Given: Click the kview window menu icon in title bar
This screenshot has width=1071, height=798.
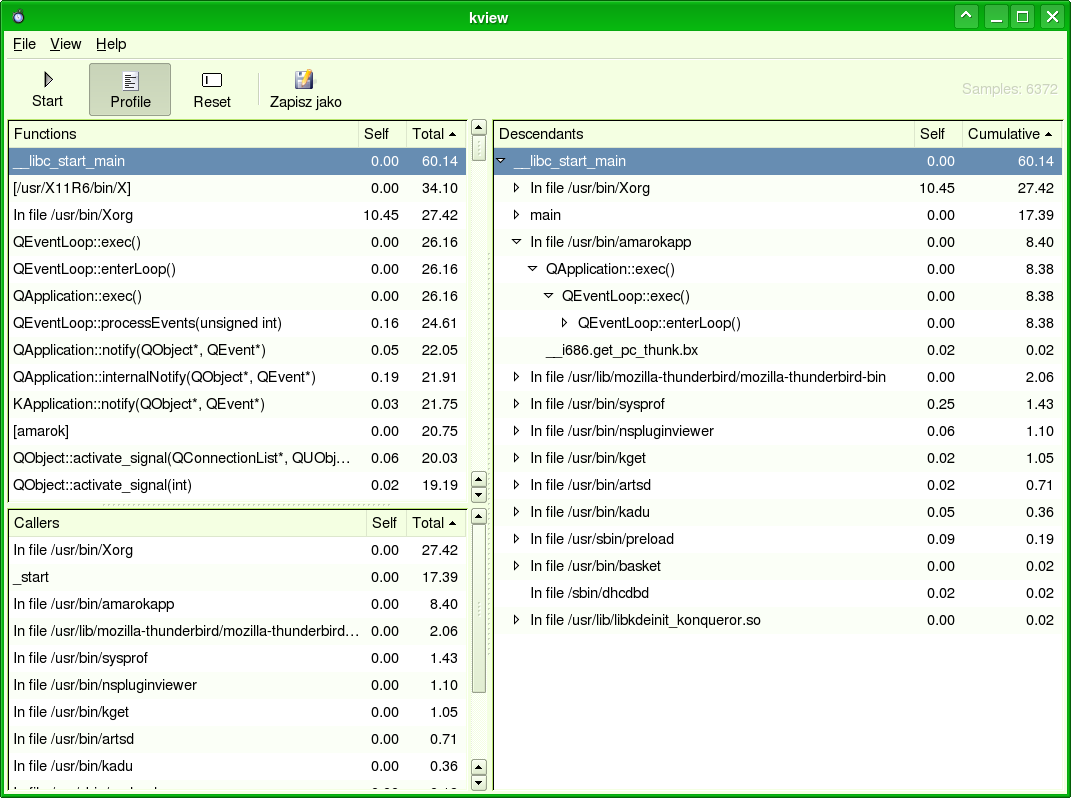Looking at the screenshot, I should point(18,17).
